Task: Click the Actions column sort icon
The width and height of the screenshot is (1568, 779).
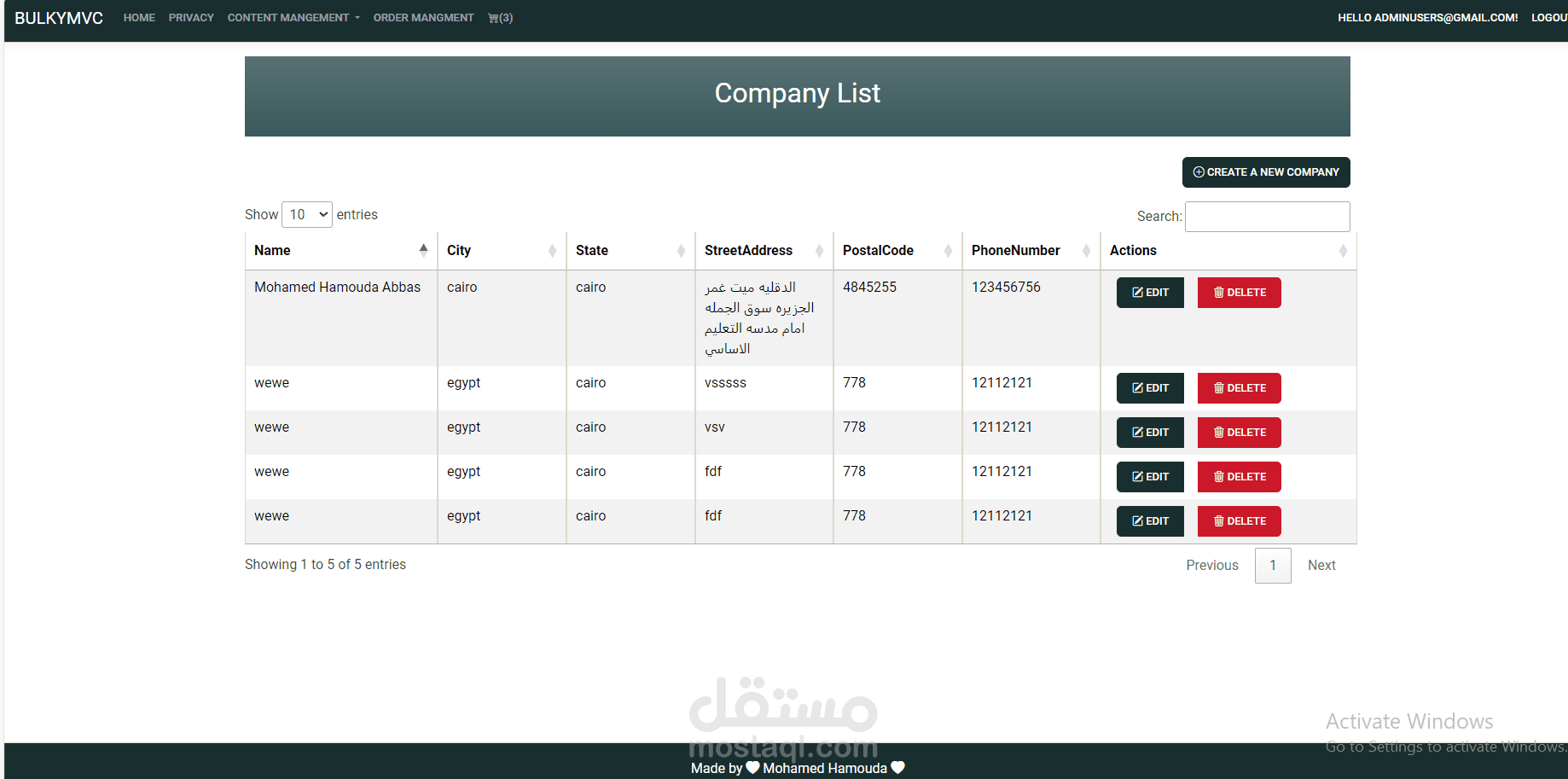Action: coord(1343,251)
